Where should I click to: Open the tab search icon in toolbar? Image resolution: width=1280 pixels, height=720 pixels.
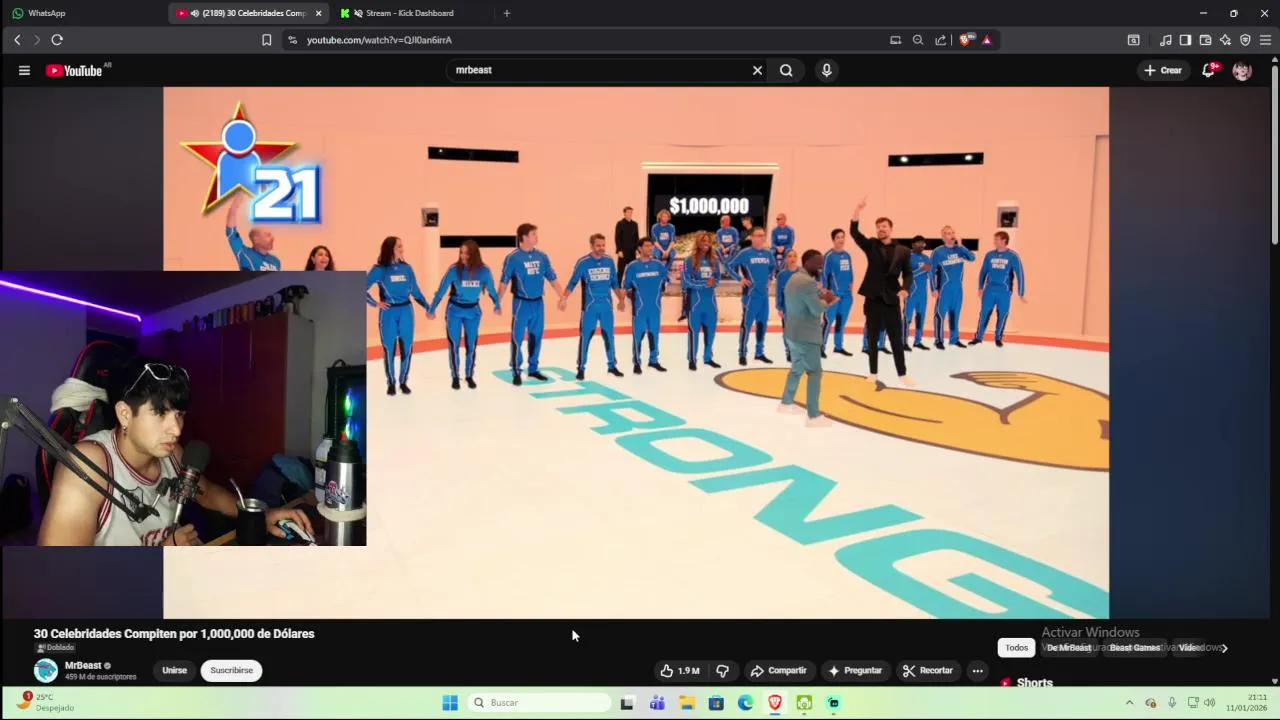click(1133, 40)
